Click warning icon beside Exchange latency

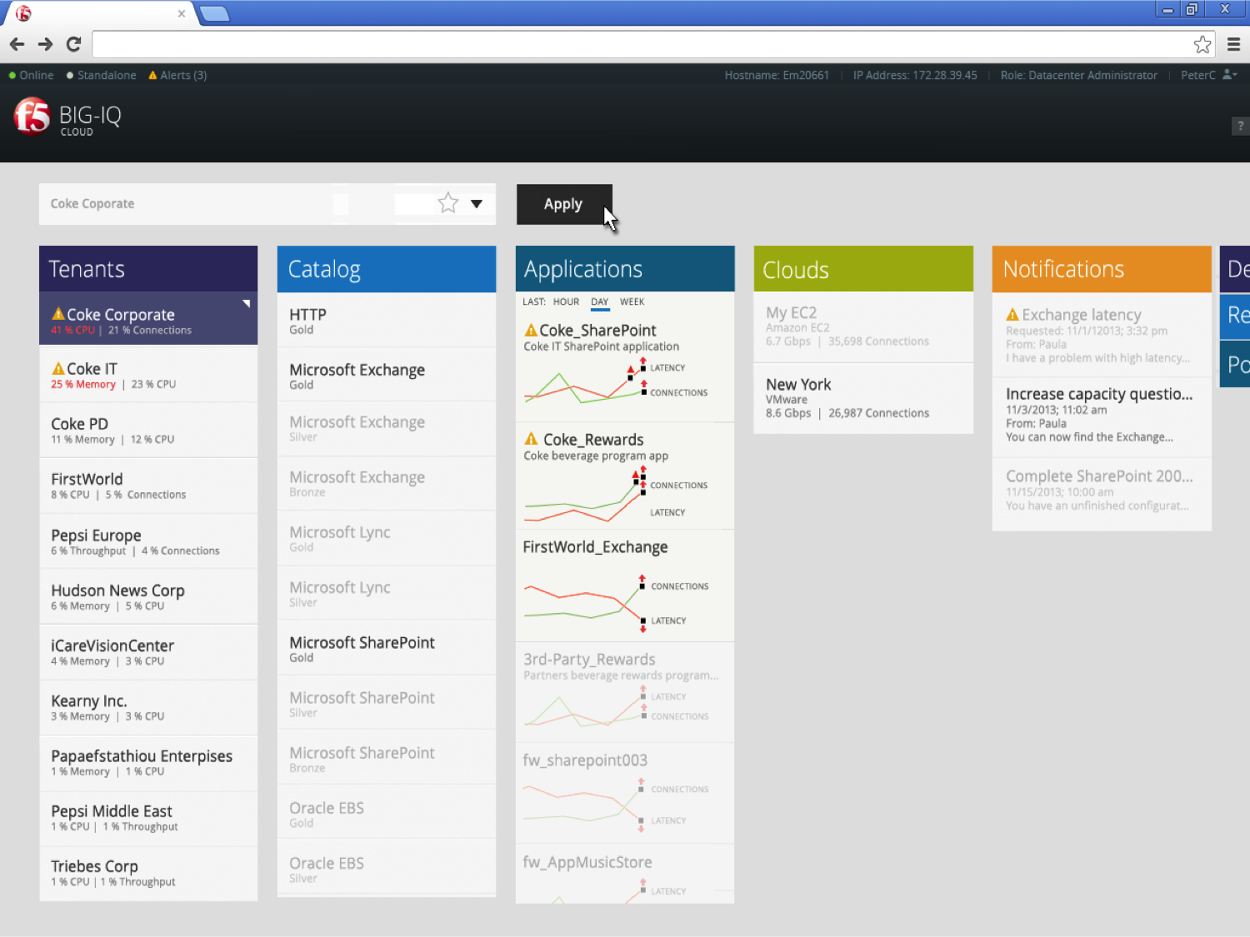coord(1013,314)
